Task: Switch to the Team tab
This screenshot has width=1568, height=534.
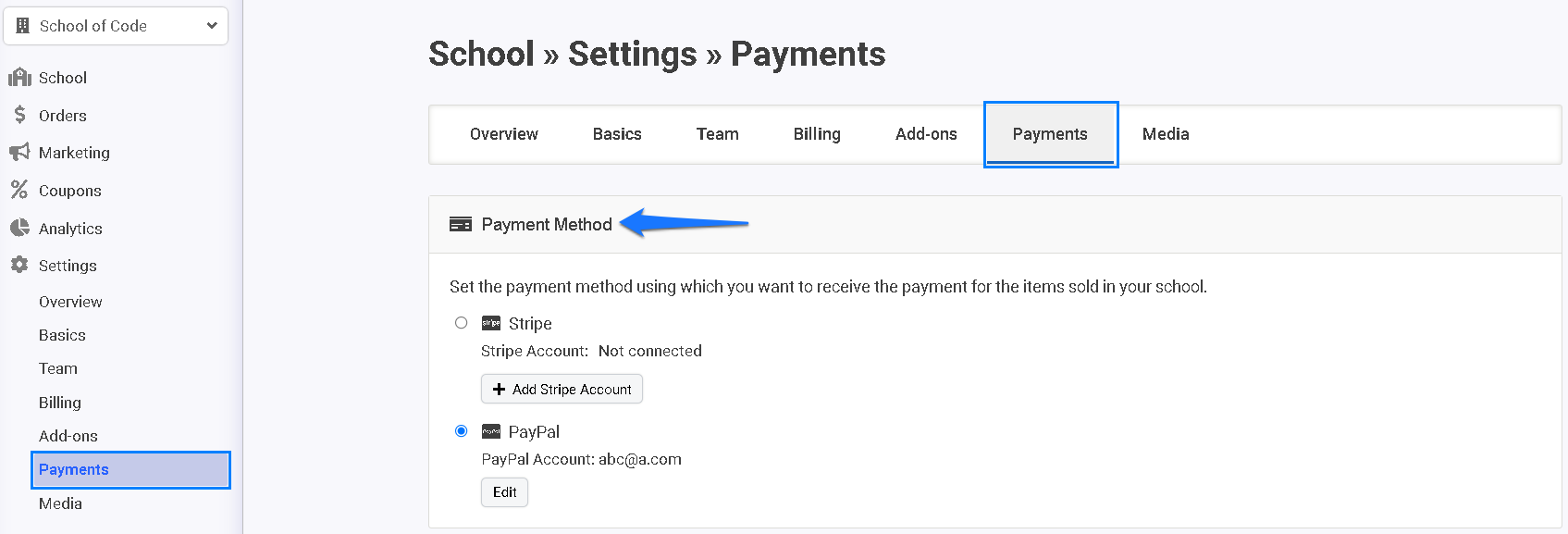Action: (x=717, y=134)
